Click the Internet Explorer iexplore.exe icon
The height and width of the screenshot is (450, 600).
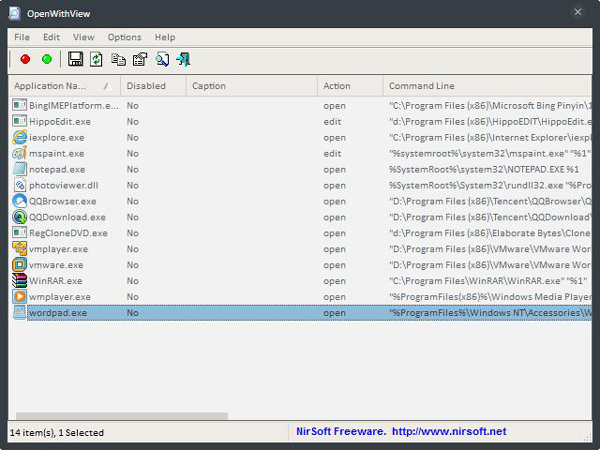[x=20, y=137]
